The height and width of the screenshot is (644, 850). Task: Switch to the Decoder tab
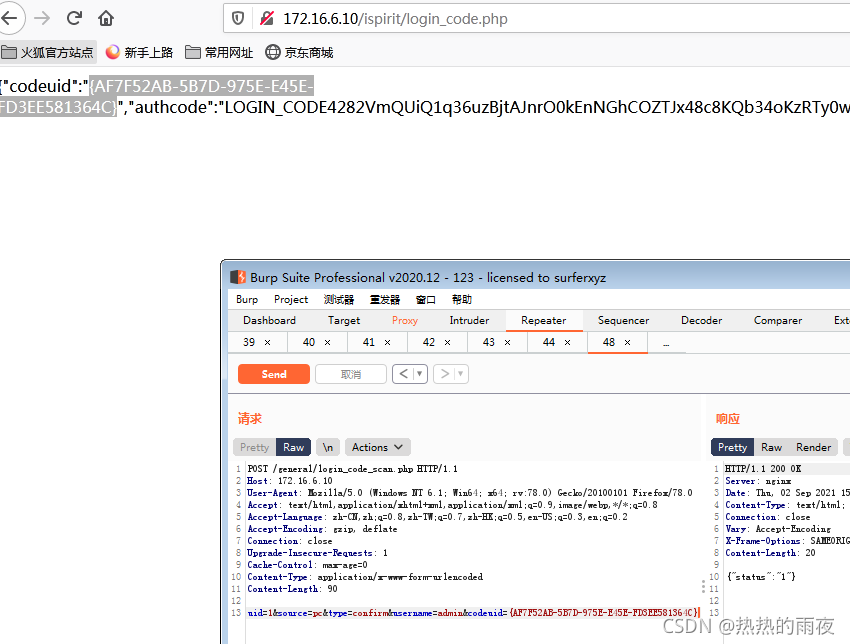pyautogui.click(x=701, y=320)
